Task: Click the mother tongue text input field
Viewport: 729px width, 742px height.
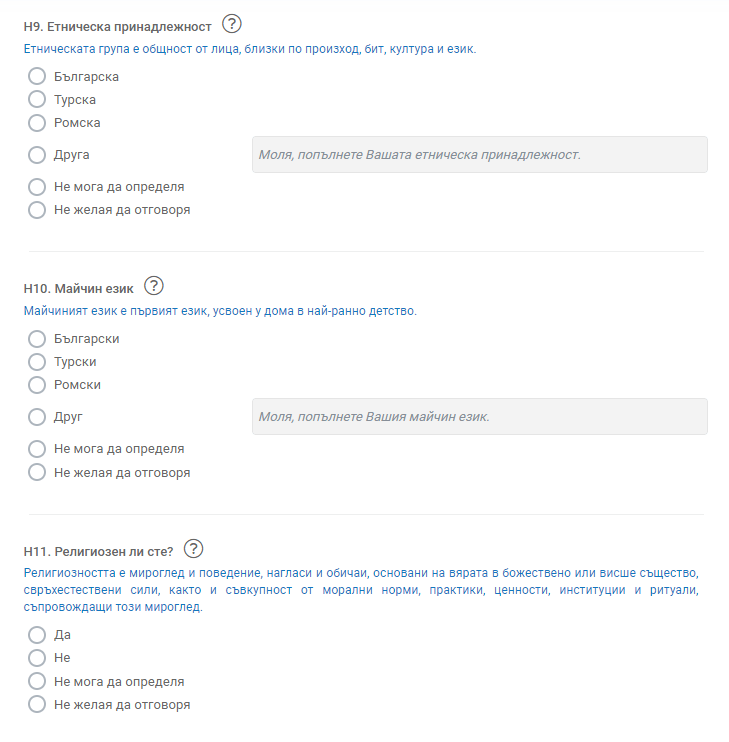Action: [x=480, y=416]
